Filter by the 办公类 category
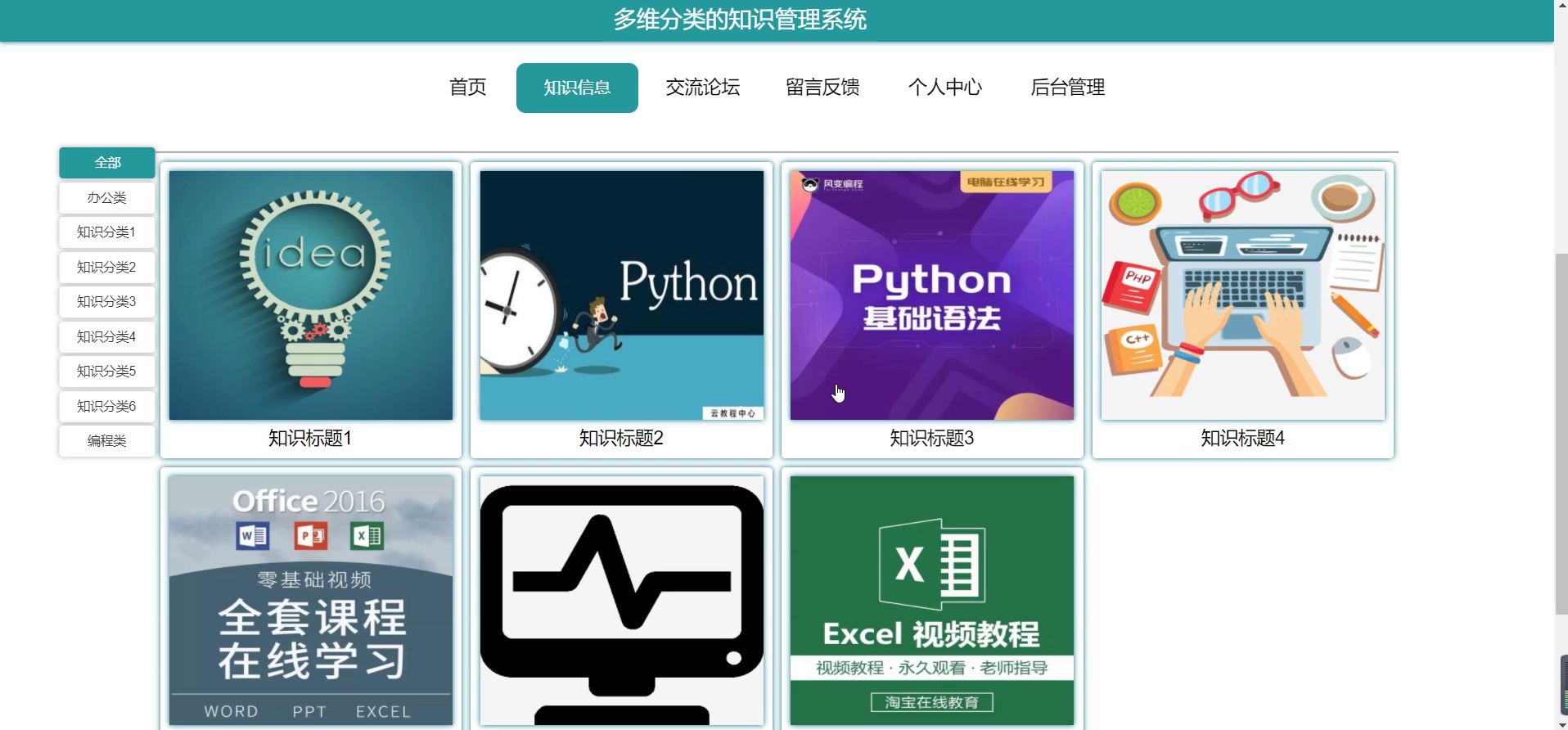 [x=107, y=197]
